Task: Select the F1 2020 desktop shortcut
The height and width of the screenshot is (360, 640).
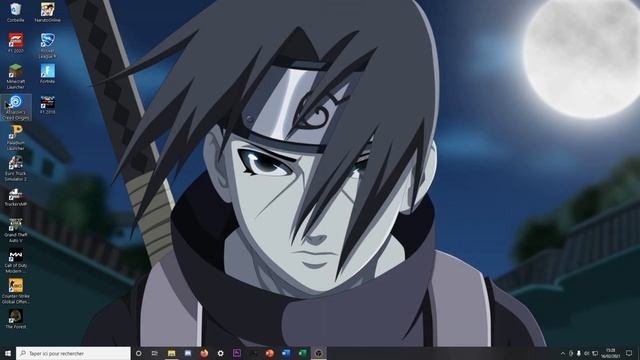Action: click(x=16, y=43)
